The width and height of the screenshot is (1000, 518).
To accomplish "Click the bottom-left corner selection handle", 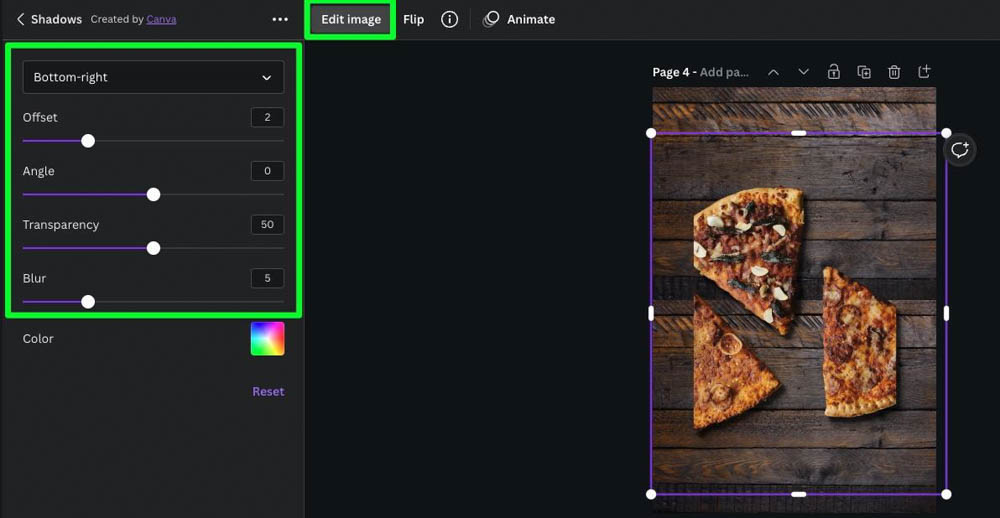I will click(x=651, y=494).
